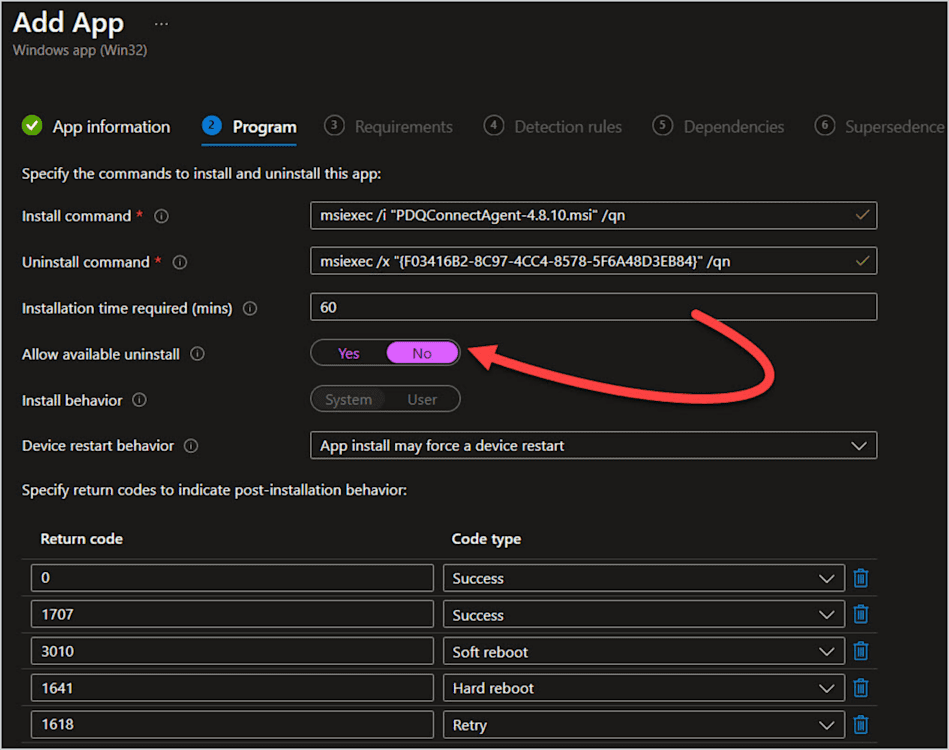Screen dimensions: 949x750
Task: Click info icon for Installation time required
Action: point(250,309)
